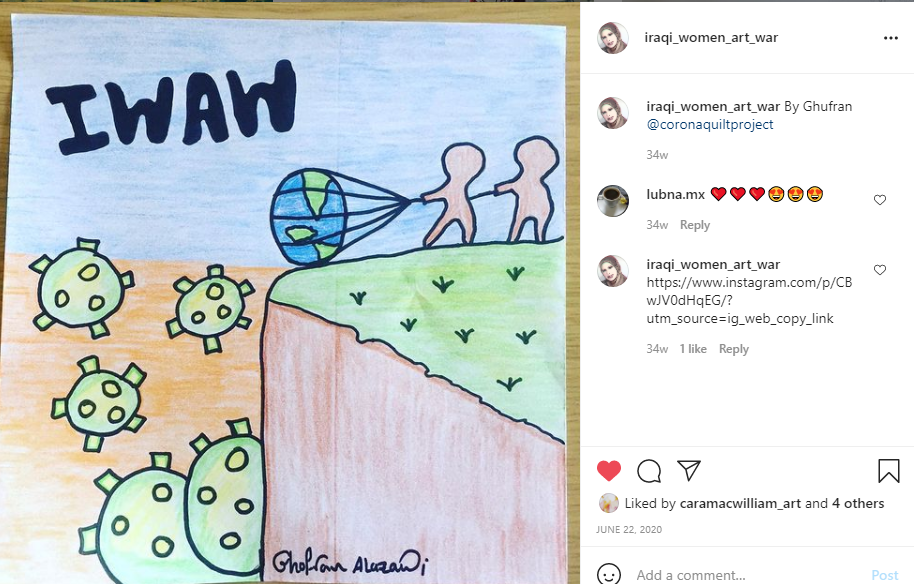Image resolution: width=914 pixels, height=584 pixels.
Task: Open the emoji picker smiley icon
Action: click(609, 575)
